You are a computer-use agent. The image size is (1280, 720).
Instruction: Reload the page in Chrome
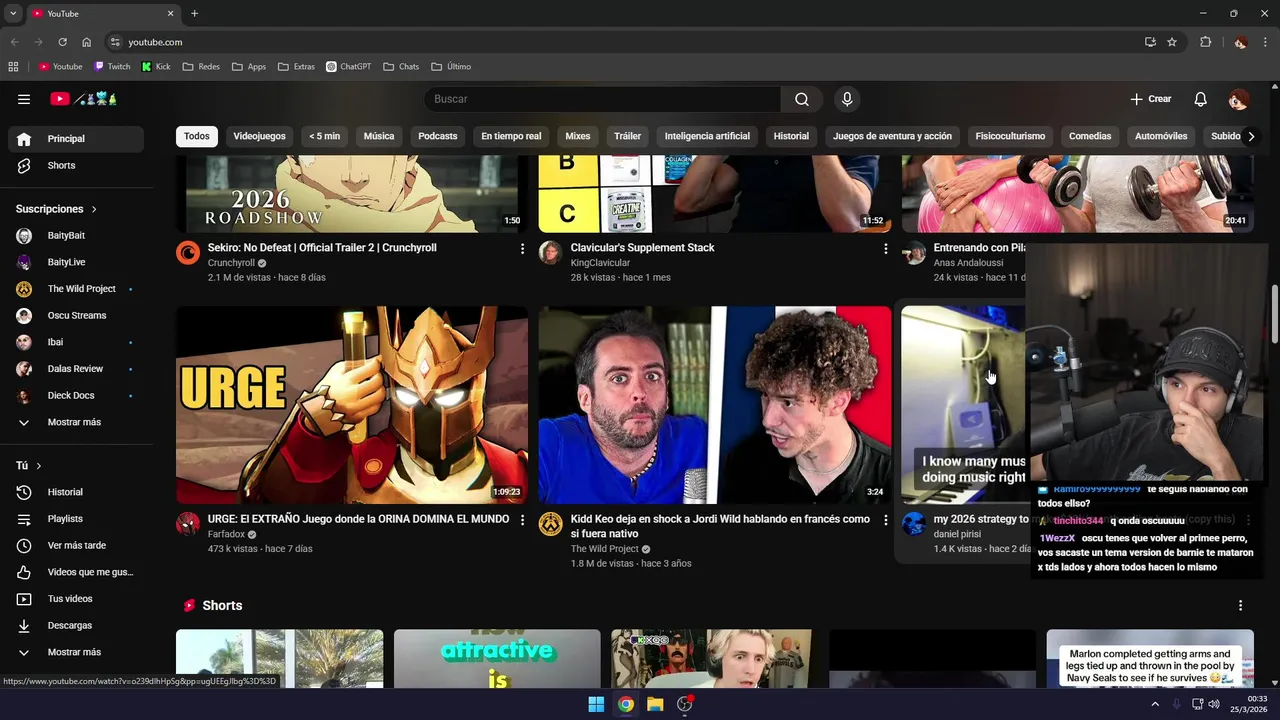pyautogui.click(x=62, y=42)
